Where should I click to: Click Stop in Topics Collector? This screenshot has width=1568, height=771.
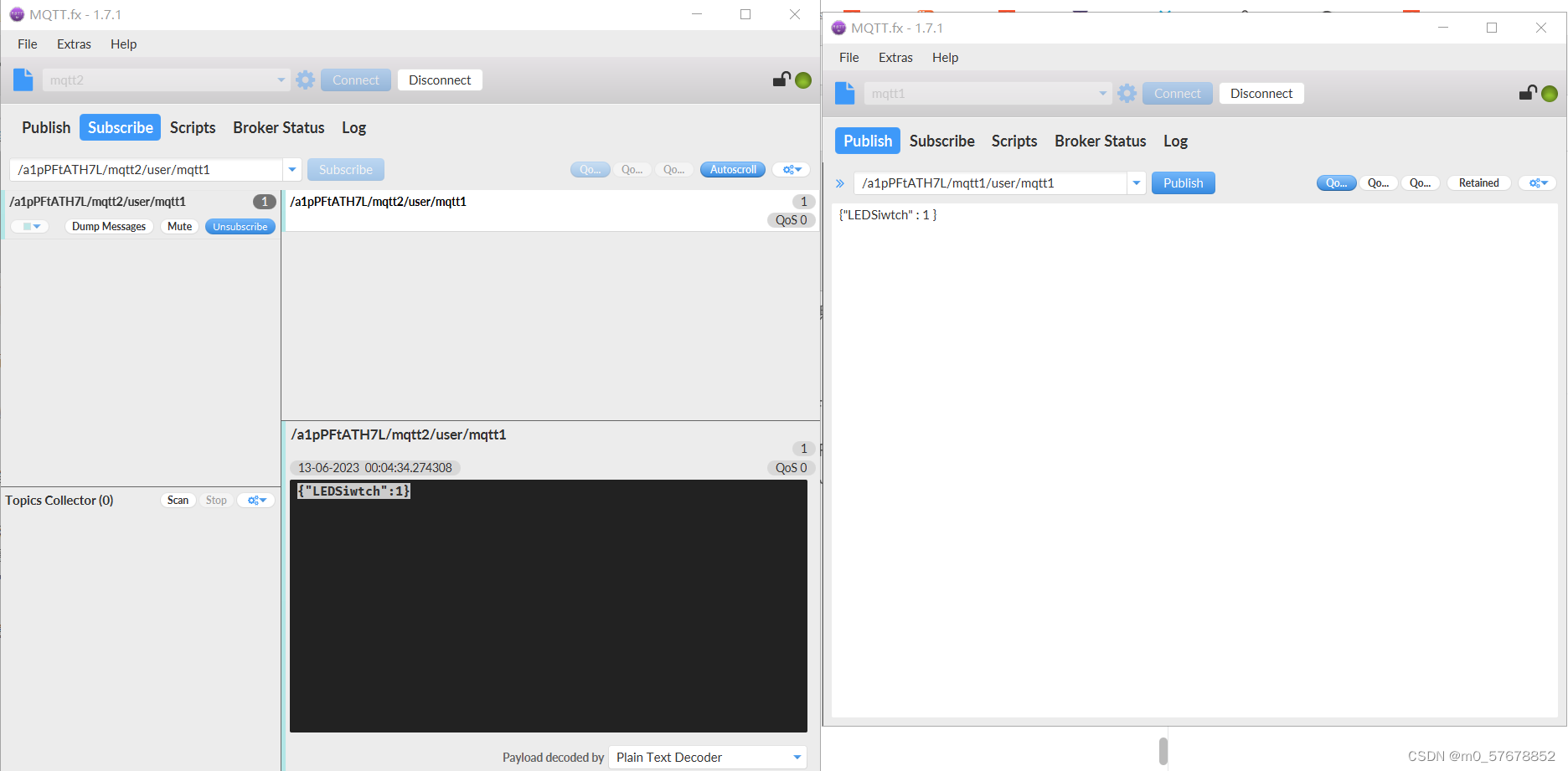pos(216,501)
